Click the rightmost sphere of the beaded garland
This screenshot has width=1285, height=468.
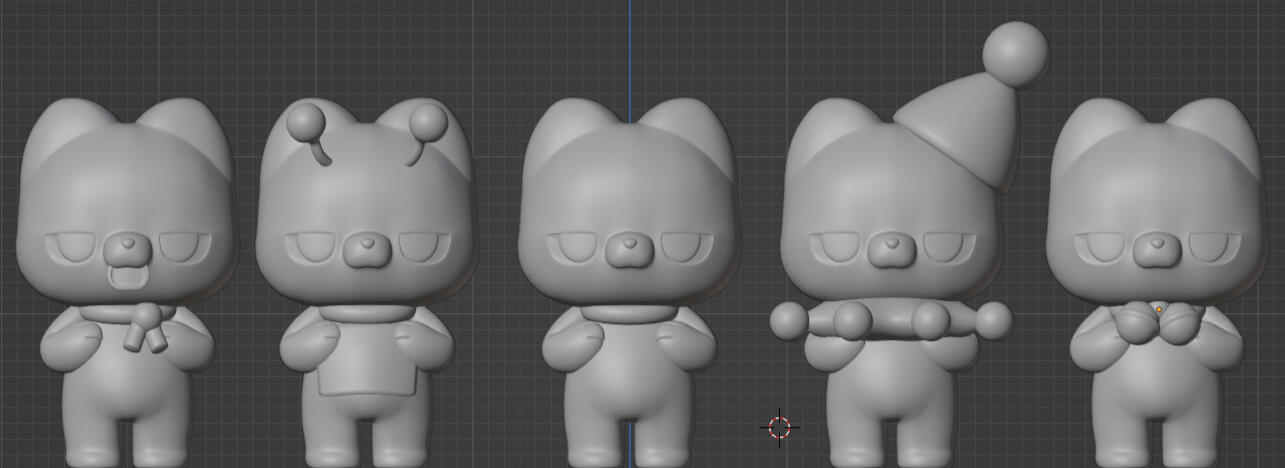click(x=993, y=320)
